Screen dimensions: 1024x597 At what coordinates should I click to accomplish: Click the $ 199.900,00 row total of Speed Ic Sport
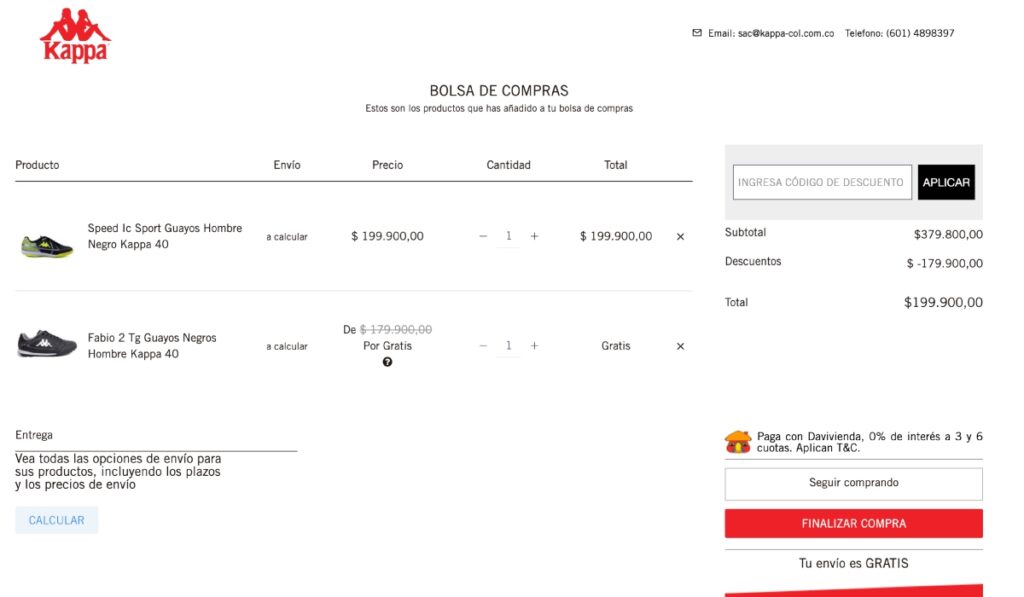pyautogui.click(x=616, y=236)
